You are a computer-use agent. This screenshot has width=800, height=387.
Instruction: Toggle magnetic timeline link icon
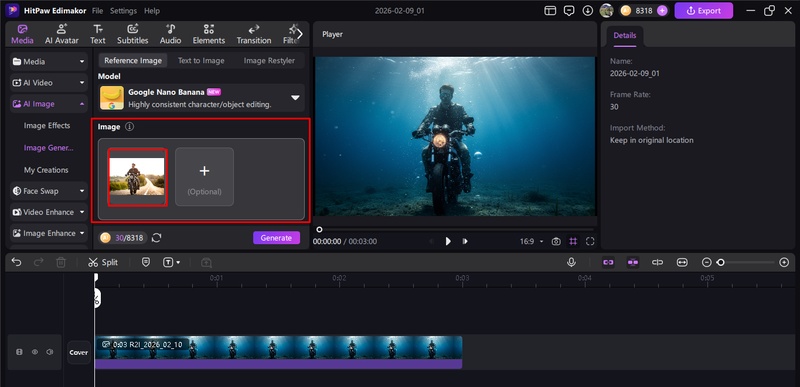[x=608, y=262]
